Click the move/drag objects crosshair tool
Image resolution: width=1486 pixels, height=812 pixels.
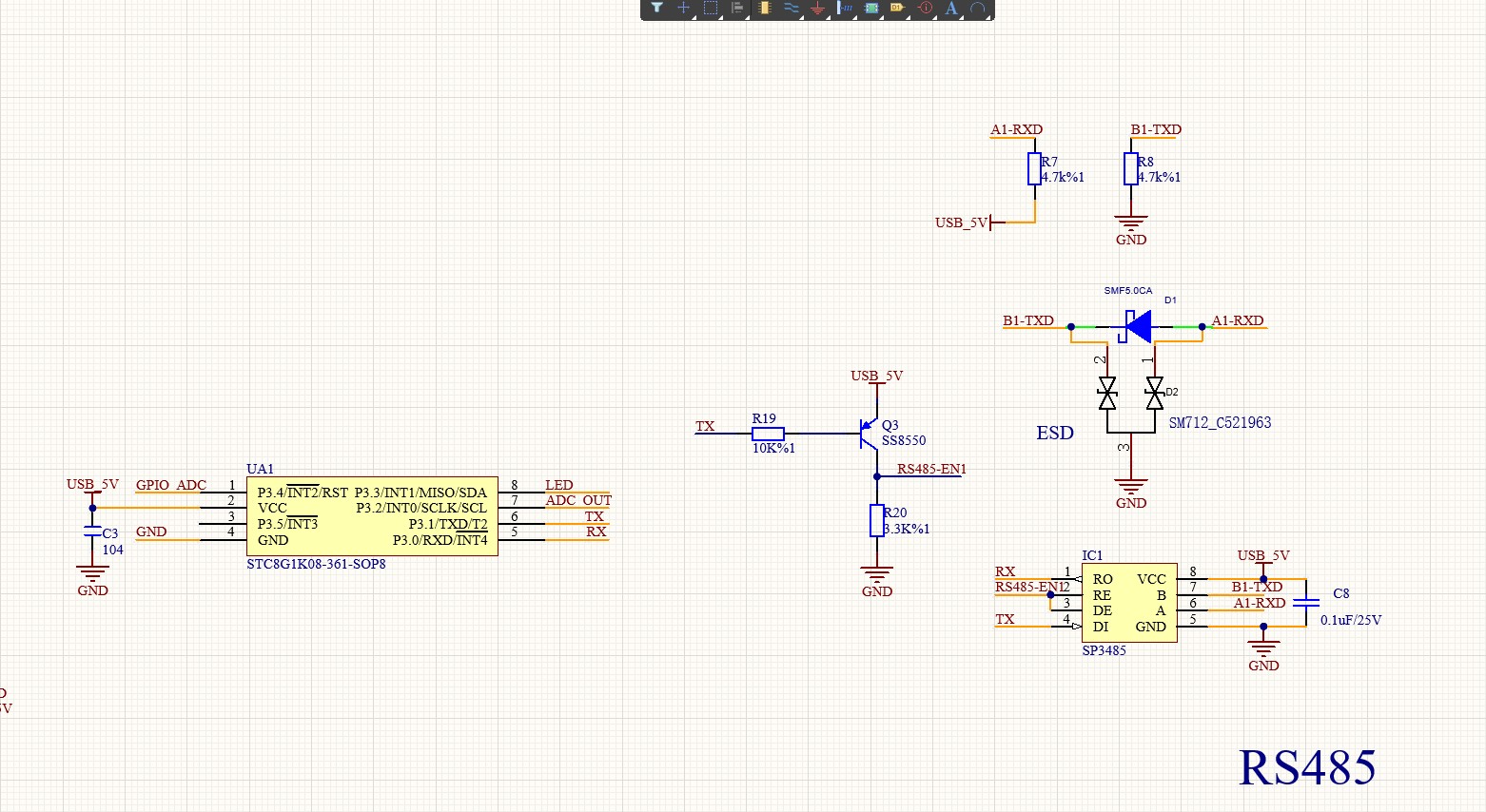click(x=683, y=8)
